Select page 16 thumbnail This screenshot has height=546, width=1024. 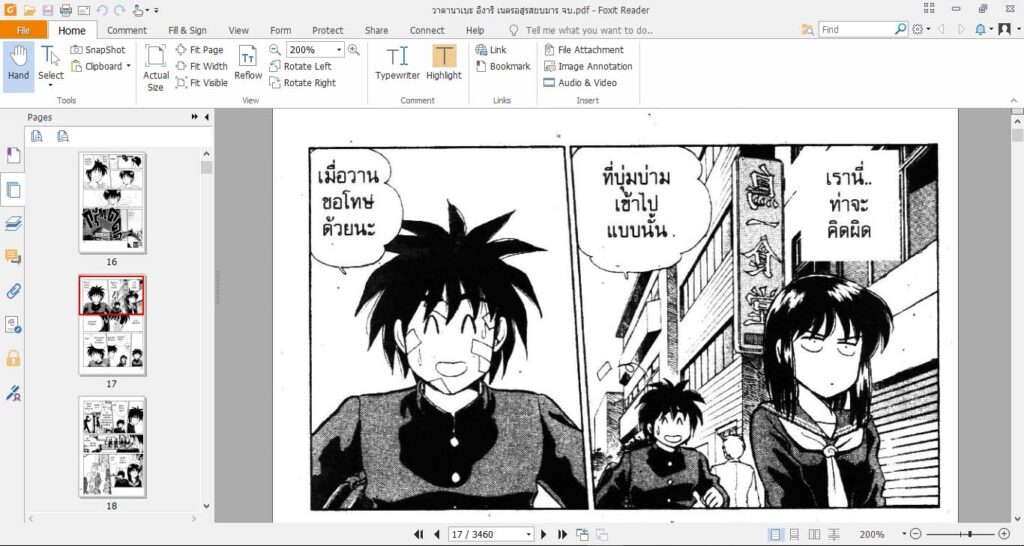coord(112,202)
